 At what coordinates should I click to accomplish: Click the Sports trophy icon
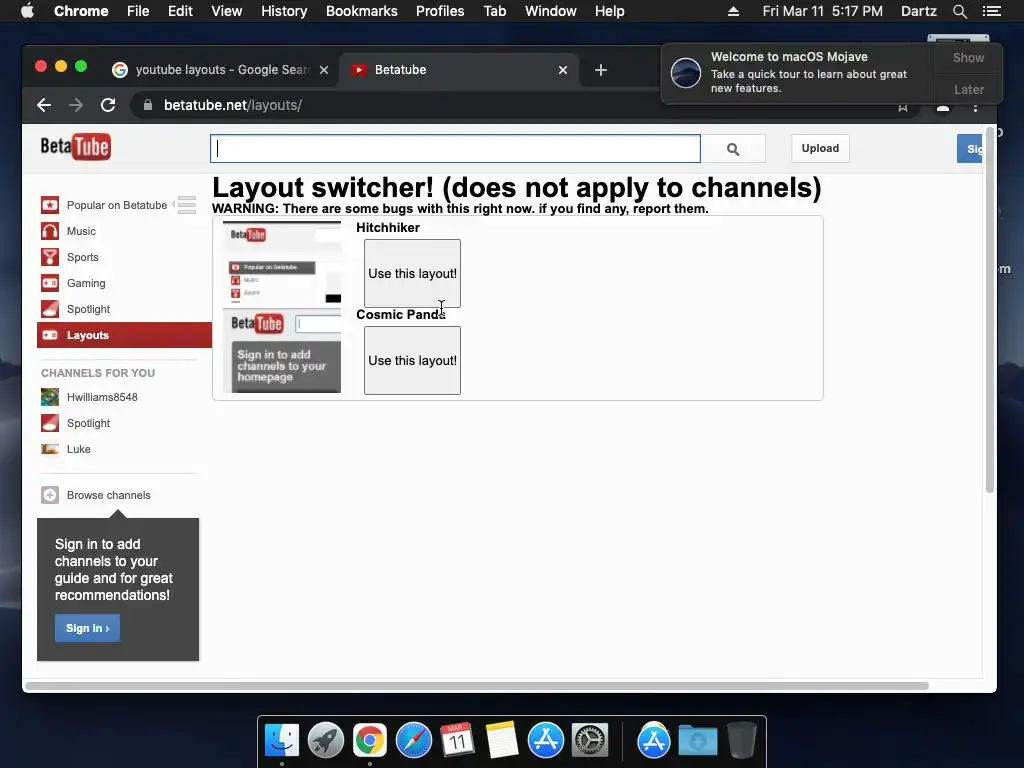tap(50, 257)
